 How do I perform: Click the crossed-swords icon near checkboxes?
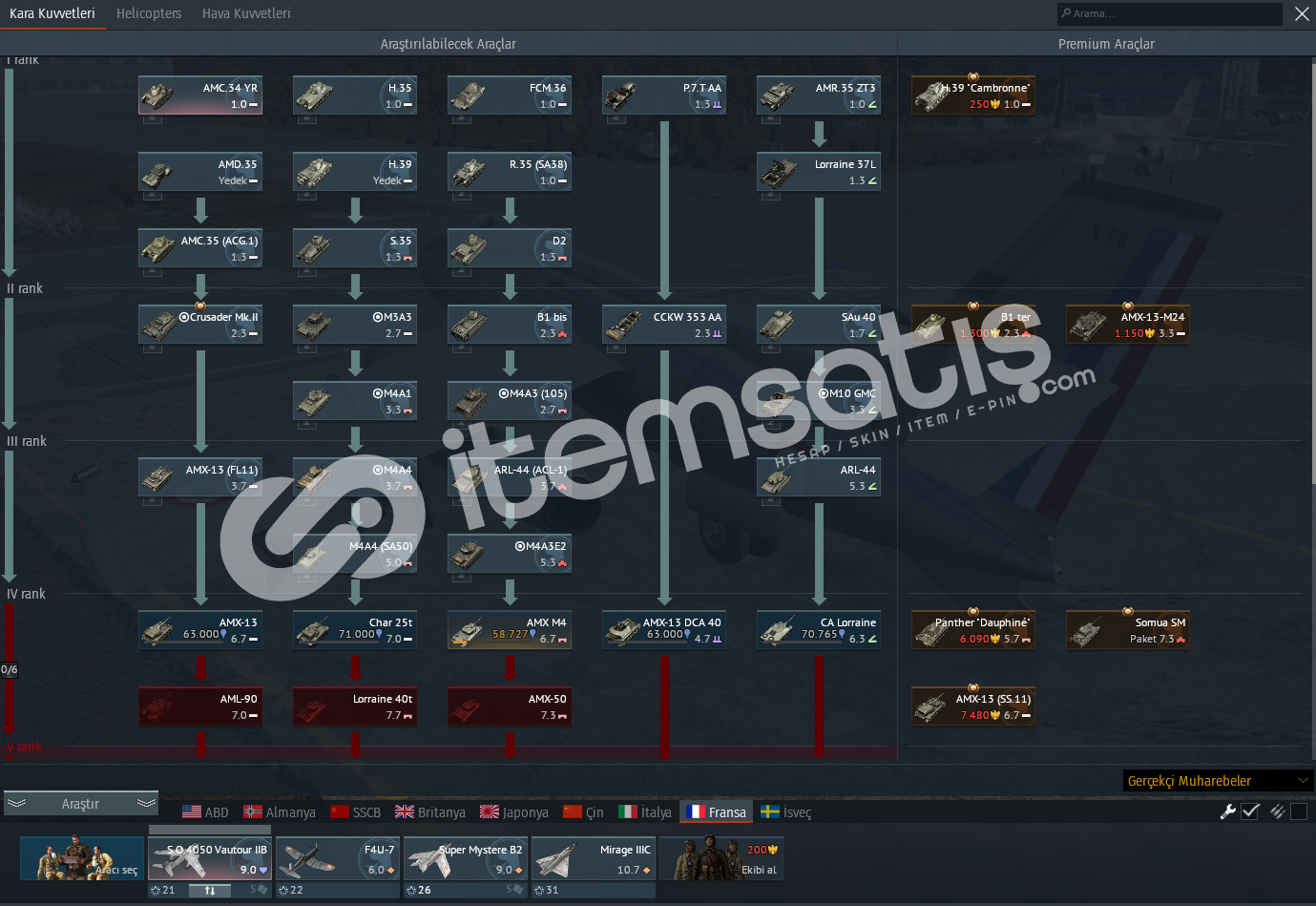(x=1277, y=811)
